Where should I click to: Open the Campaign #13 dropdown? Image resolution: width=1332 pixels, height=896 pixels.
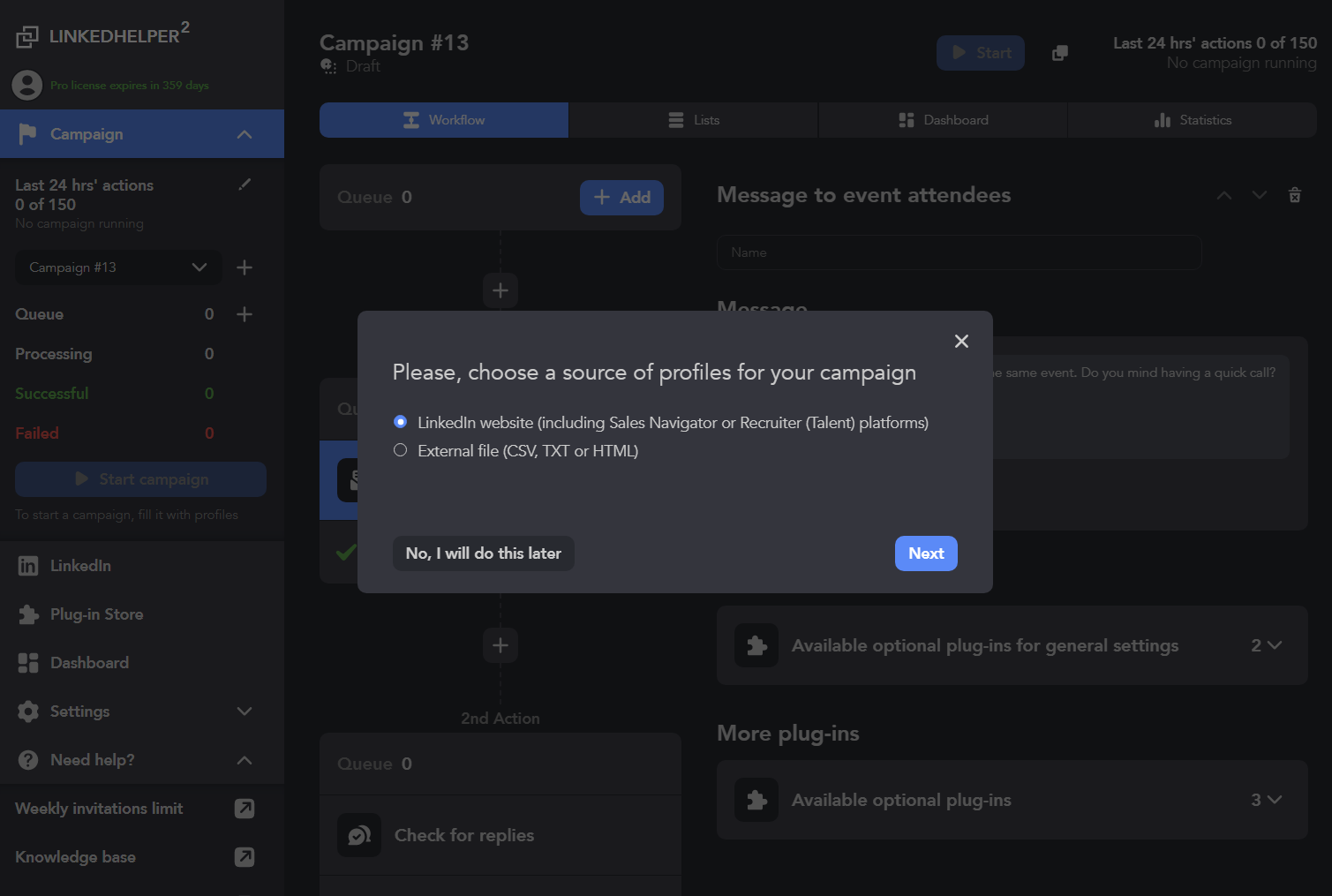118,267
